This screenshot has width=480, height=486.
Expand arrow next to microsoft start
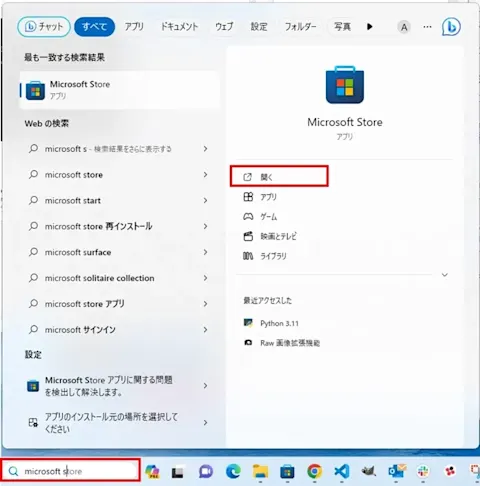click(205, 200)
